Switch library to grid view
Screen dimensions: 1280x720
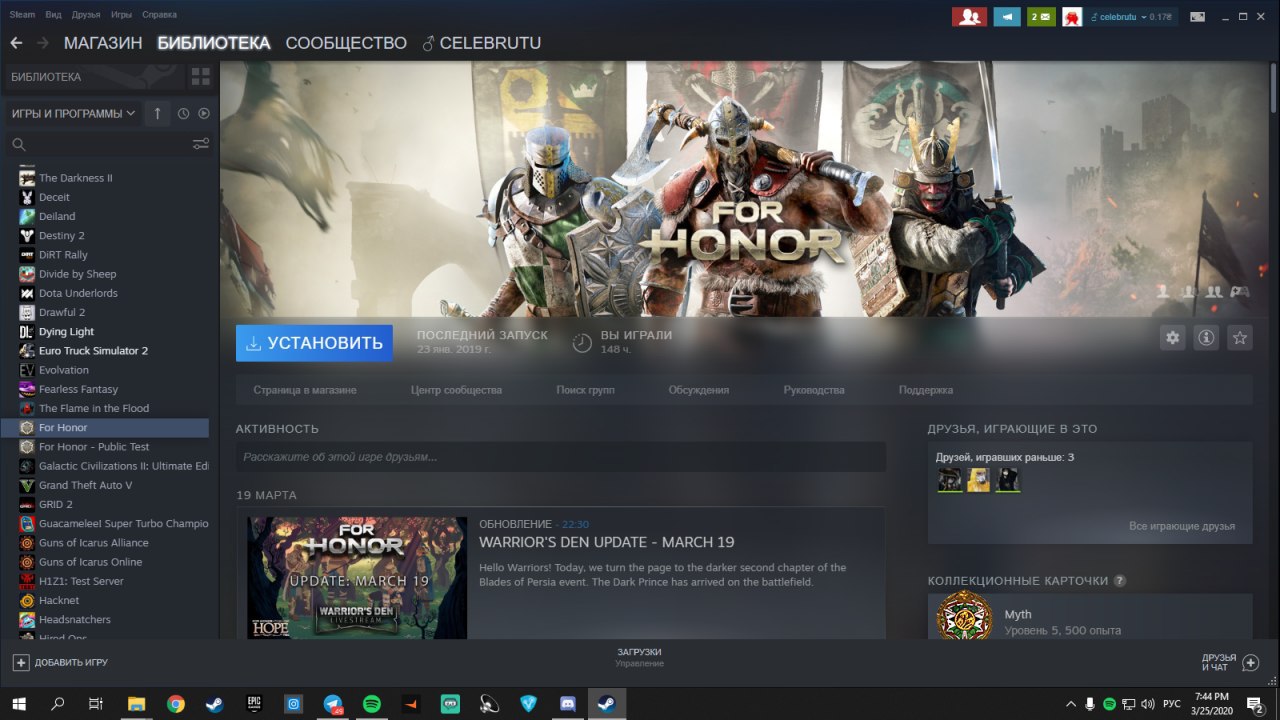pos(201,77)
